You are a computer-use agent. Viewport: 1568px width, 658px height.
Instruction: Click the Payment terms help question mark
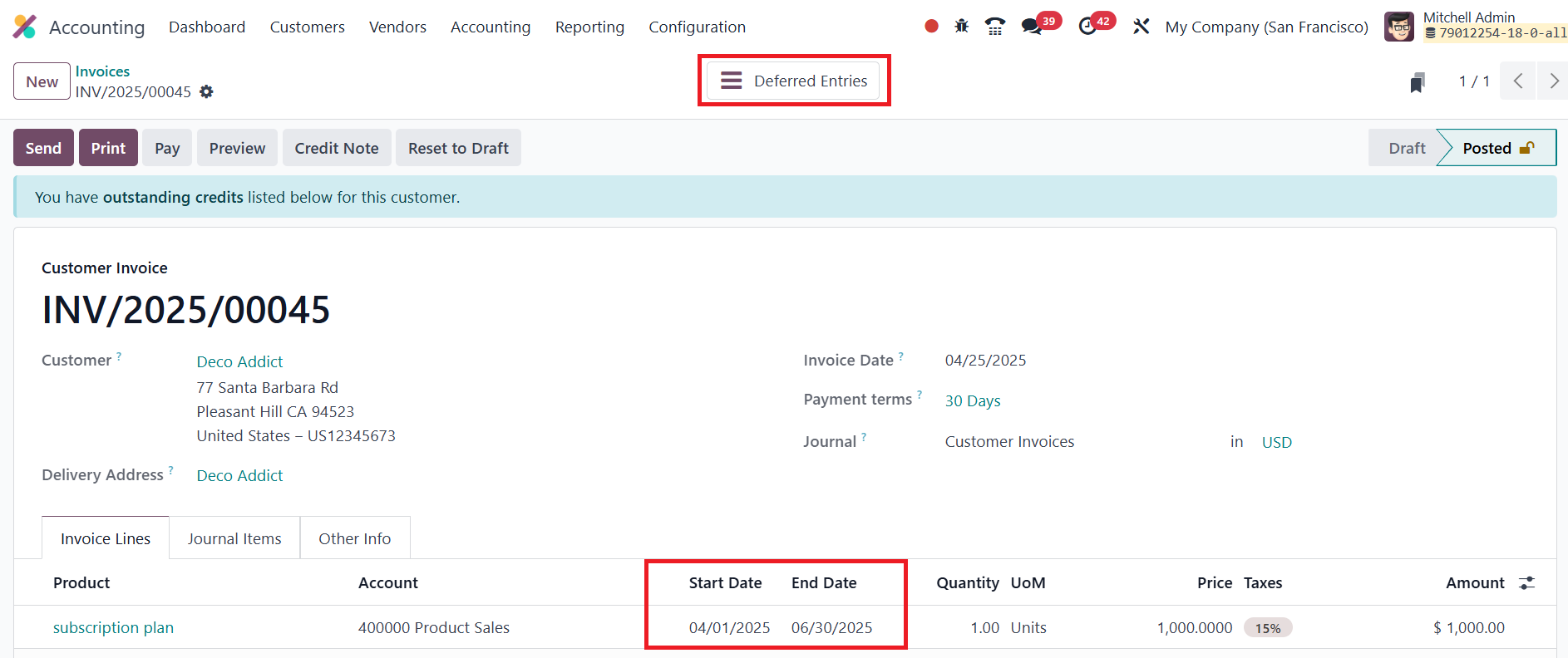pos(920,395)
